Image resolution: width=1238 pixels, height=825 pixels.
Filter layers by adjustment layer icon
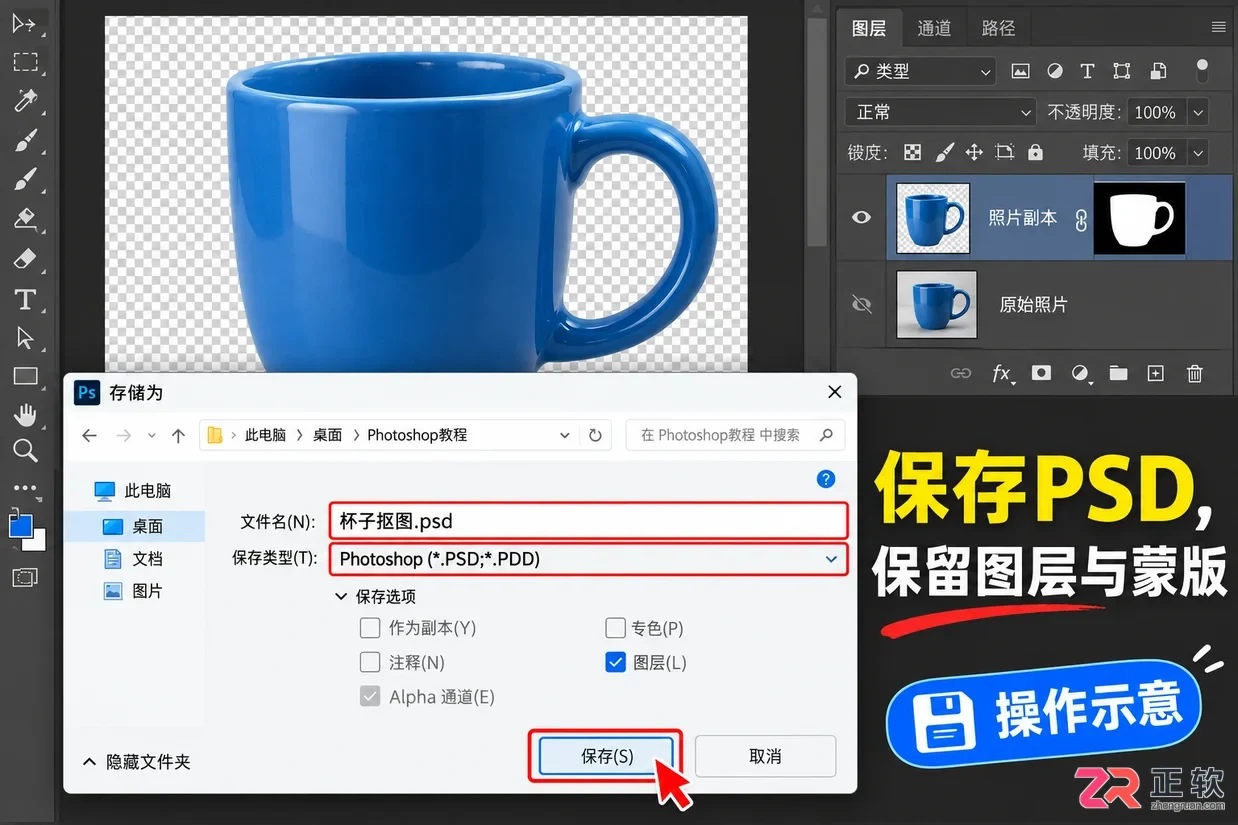(x=1054, y=71)
